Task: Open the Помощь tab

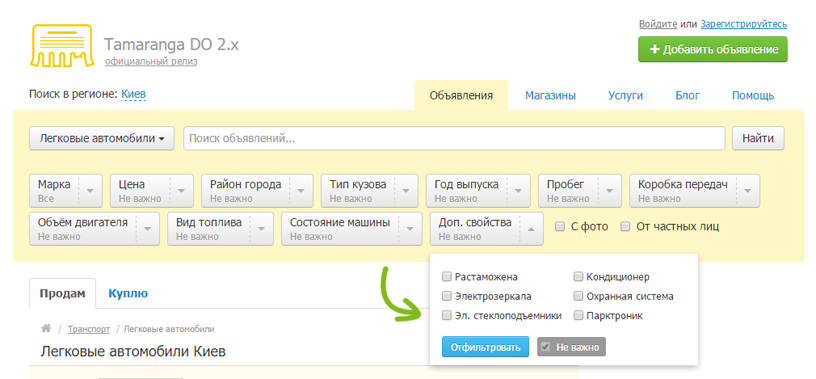Action: [x=753, y=96]
